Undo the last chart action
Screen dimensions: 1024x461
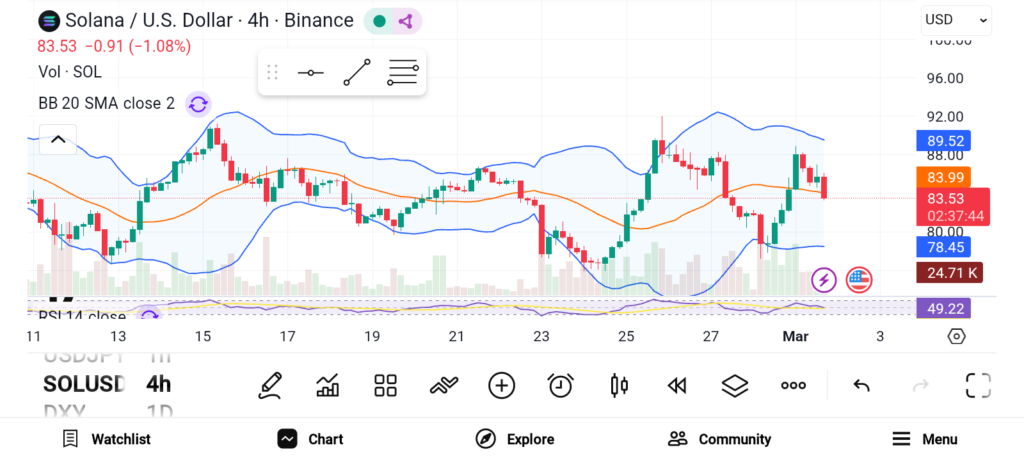tap(861, 385)
